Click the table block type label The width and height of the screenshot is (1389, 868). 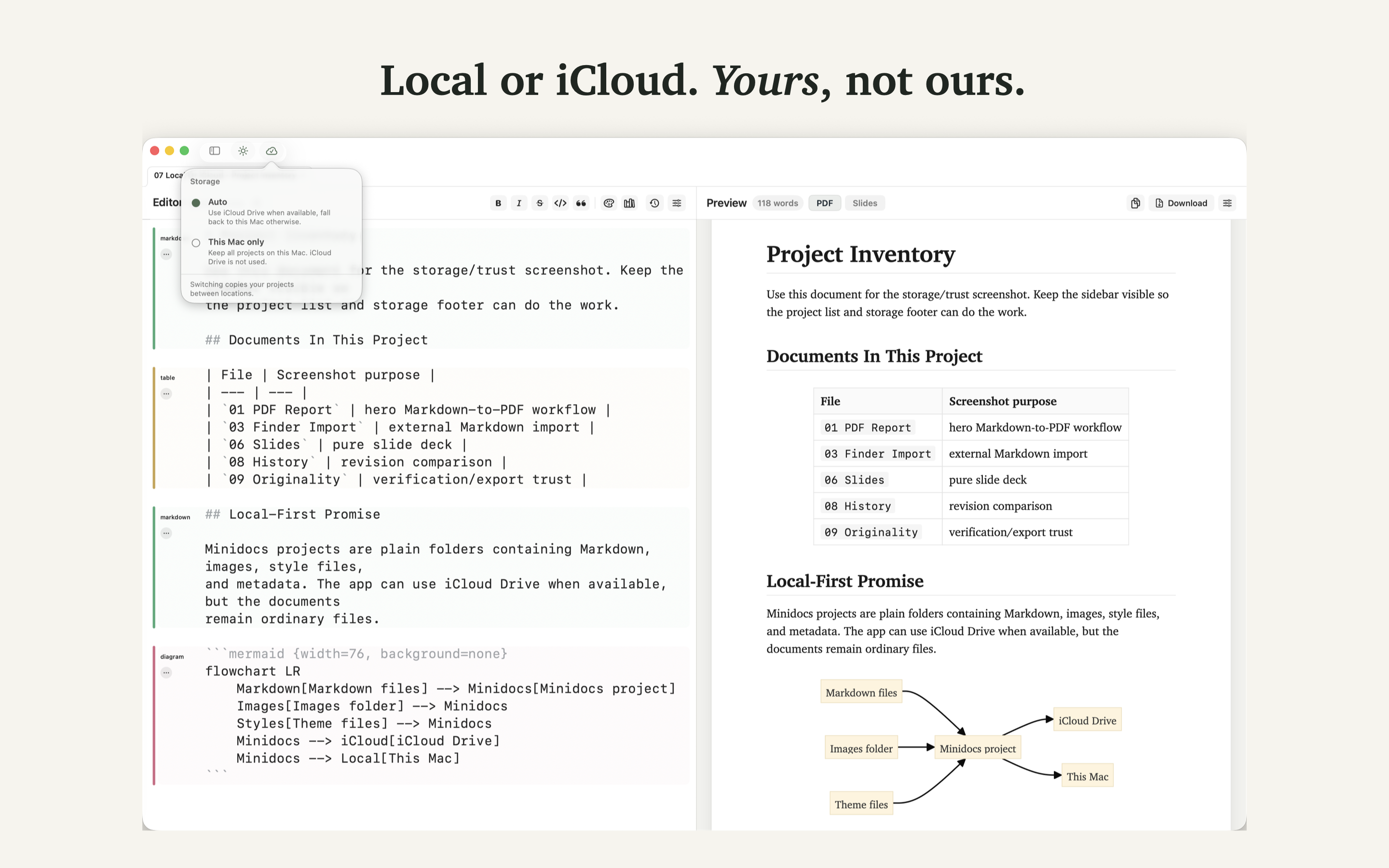coord(167,378)
